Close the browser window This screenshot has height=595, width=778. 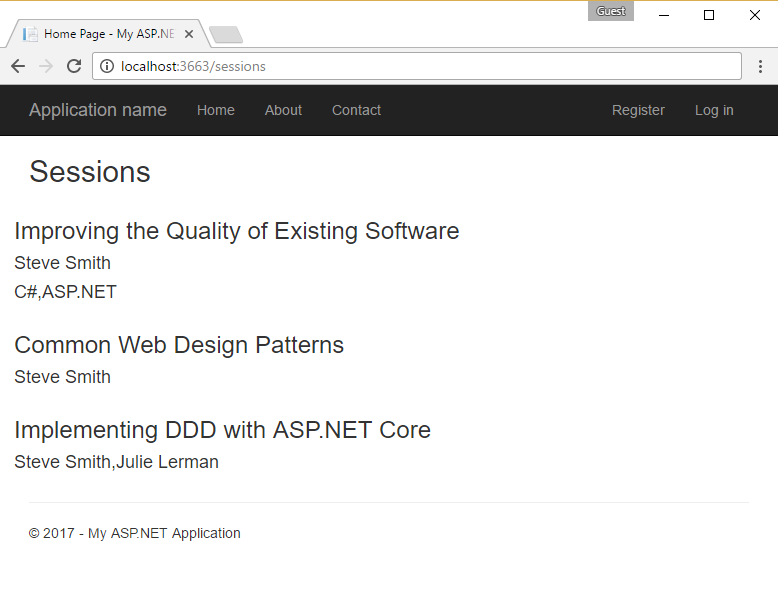[x=755, y=15]
